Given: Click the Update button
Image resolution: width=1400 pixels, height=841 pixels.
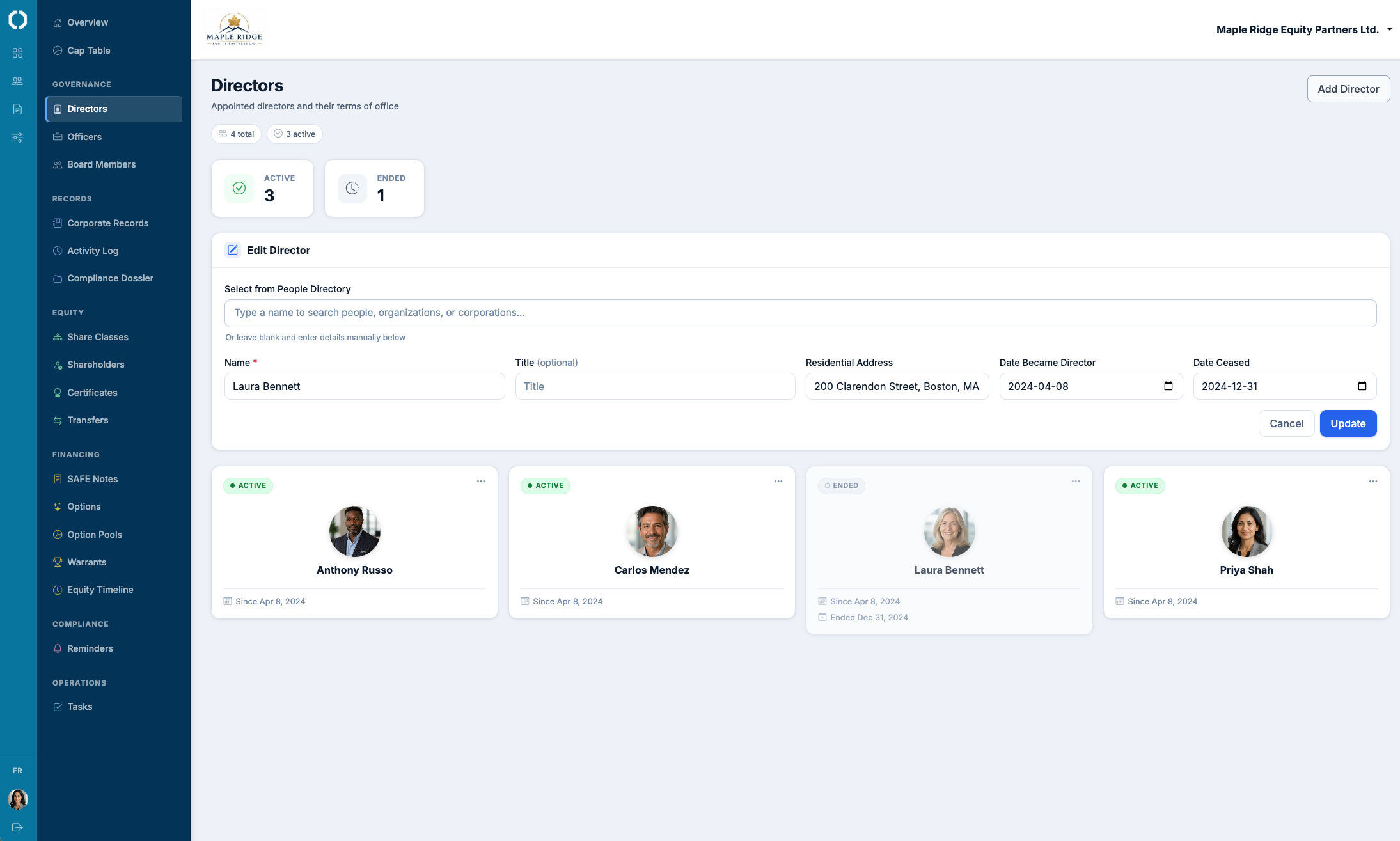Looking at the screenshot, I should pos(1348,423).
